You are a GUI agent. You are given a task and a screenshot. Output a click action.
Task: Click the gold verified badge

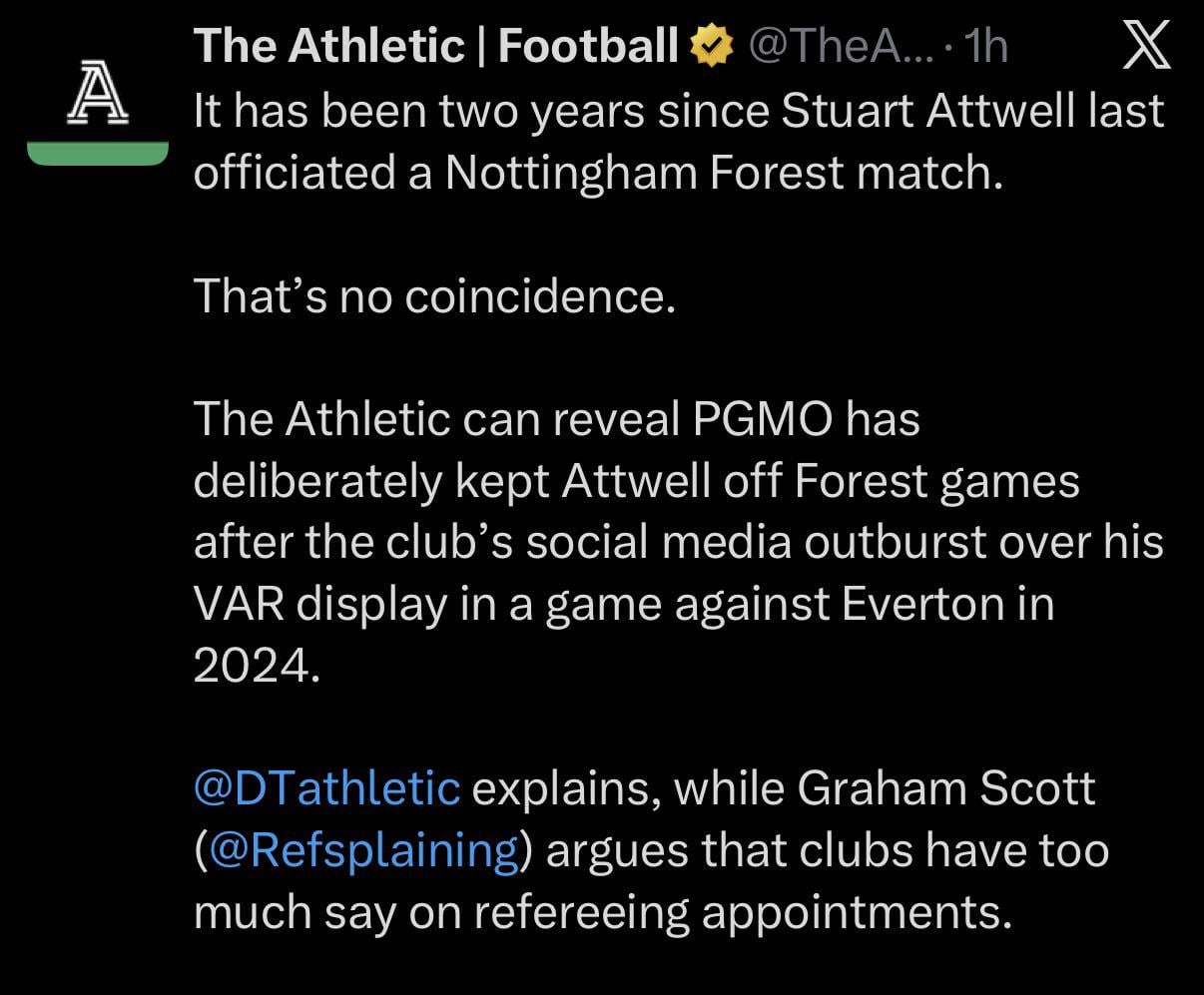tap(712, 47)
